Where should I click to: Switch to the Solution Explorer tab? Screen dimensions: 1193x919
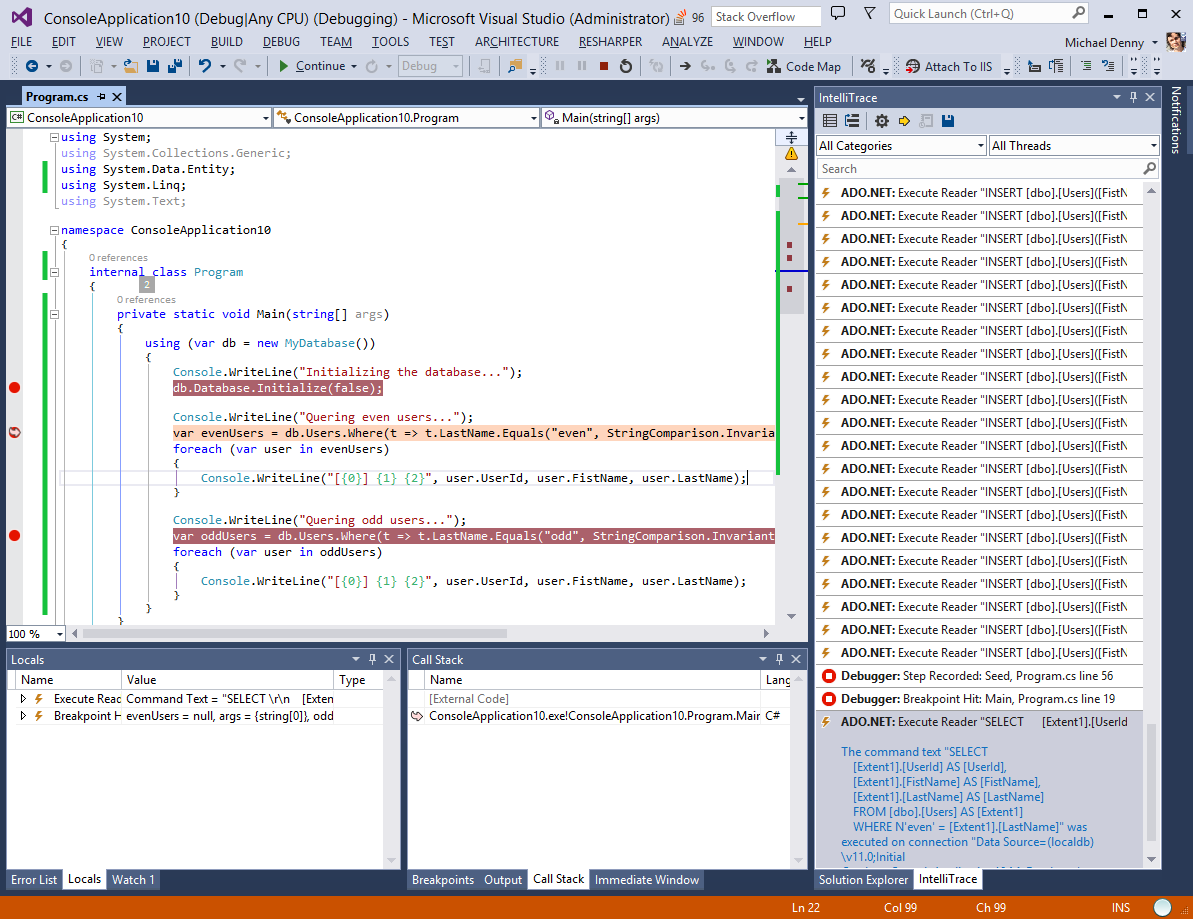point(863,879)
